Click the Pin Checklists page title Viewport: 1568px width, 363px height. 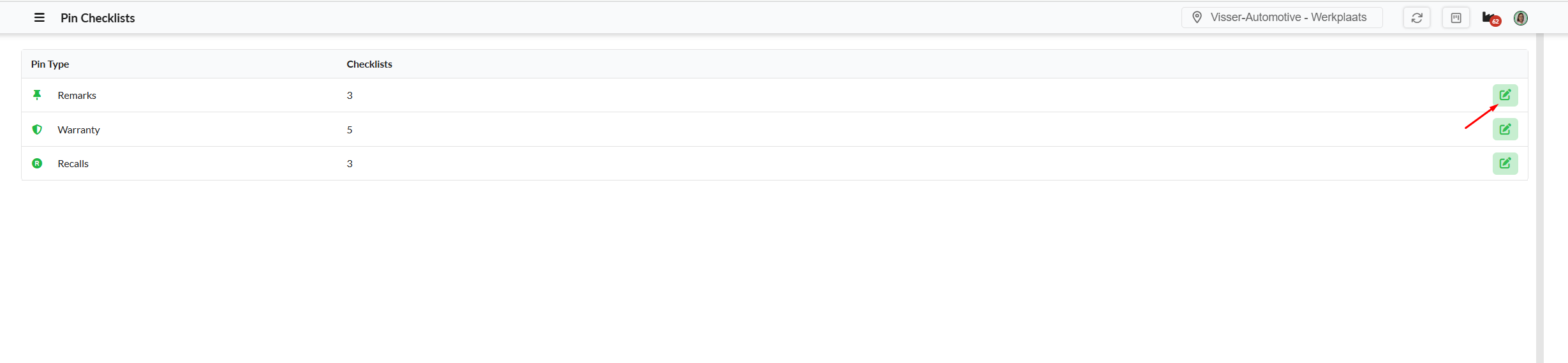click(98, 18)
